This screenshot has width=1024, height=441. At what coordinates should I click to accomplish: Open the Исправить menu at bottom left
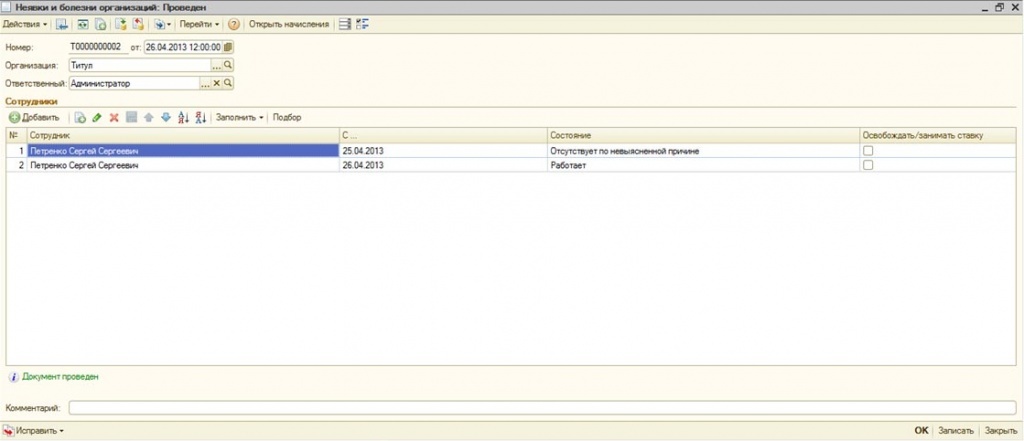(x=39, y=430)
